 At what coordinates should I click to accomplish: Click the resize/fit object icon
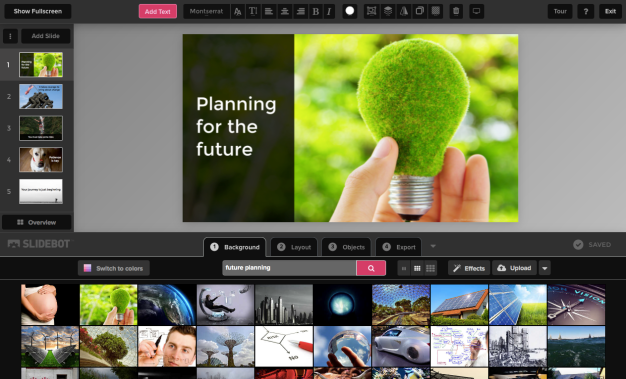pos(372,11)
